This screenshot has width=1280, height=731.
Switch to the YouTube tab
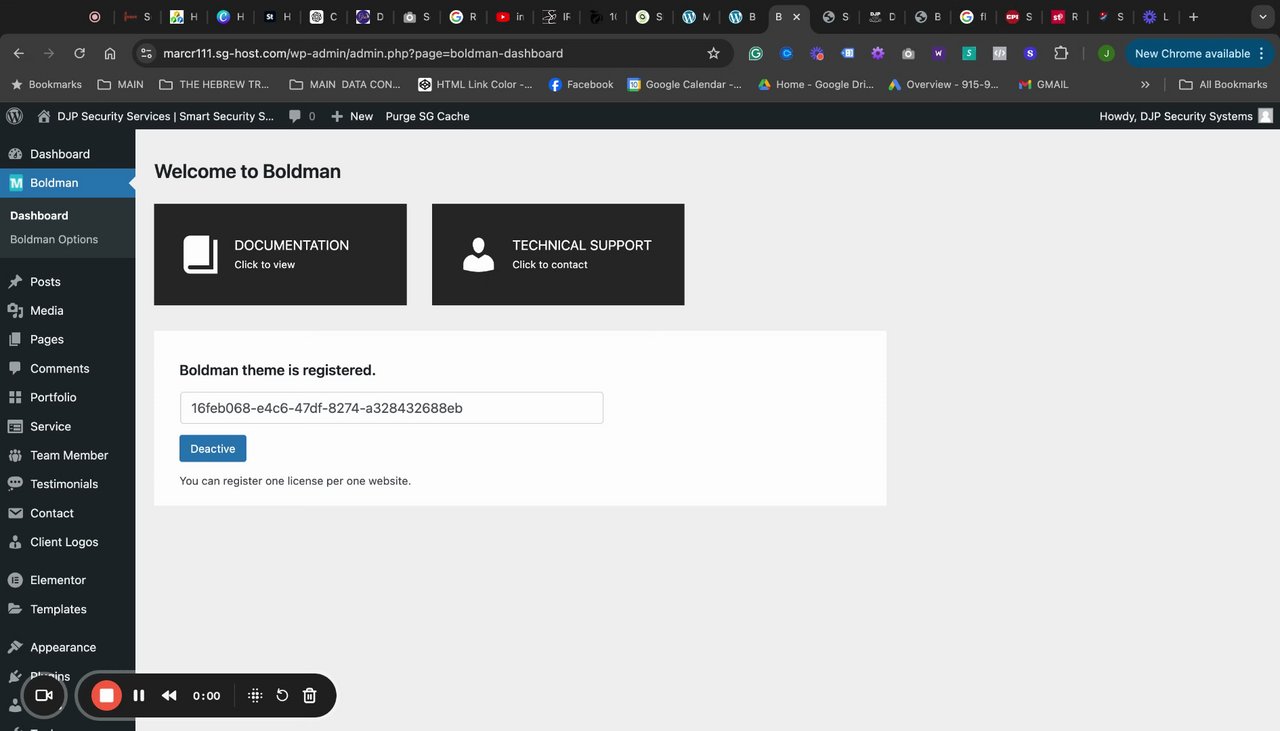click(510, 17)
